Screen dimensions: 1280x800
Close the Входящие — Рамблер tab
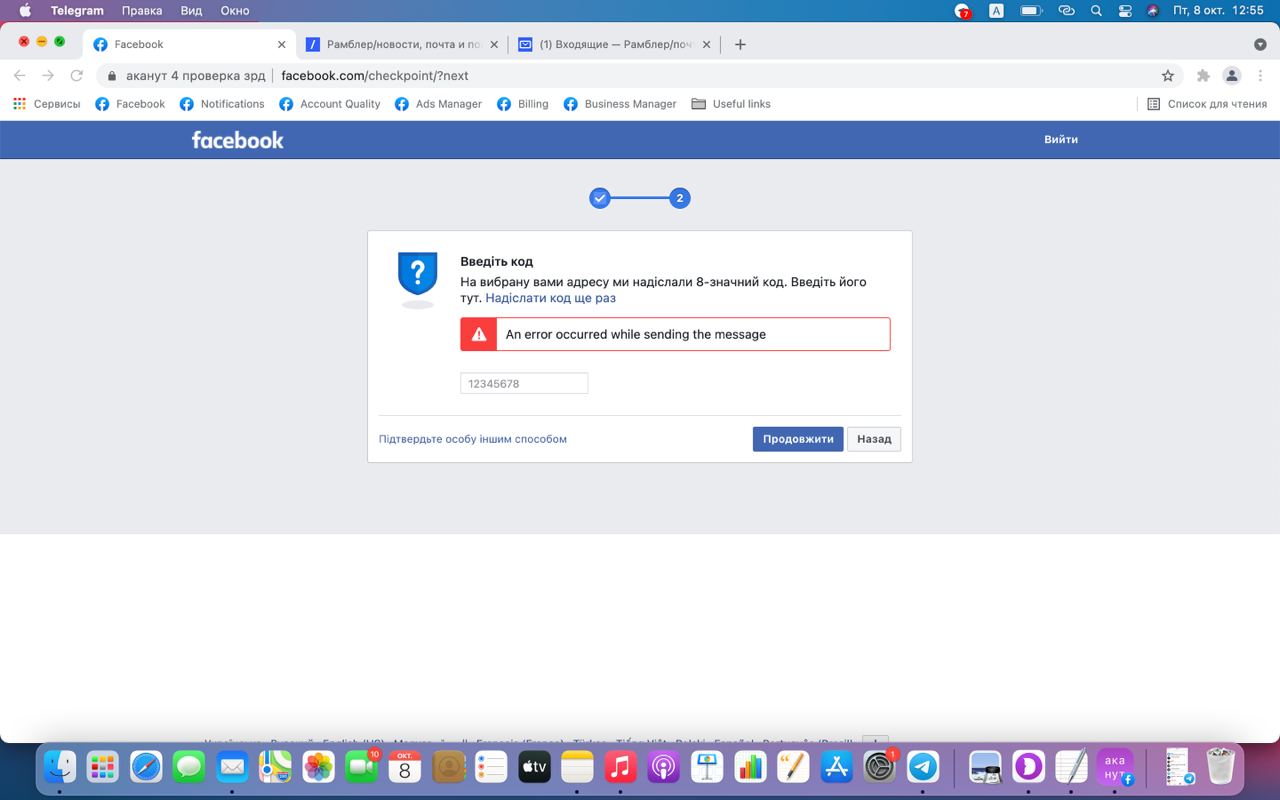pos(707,44)
